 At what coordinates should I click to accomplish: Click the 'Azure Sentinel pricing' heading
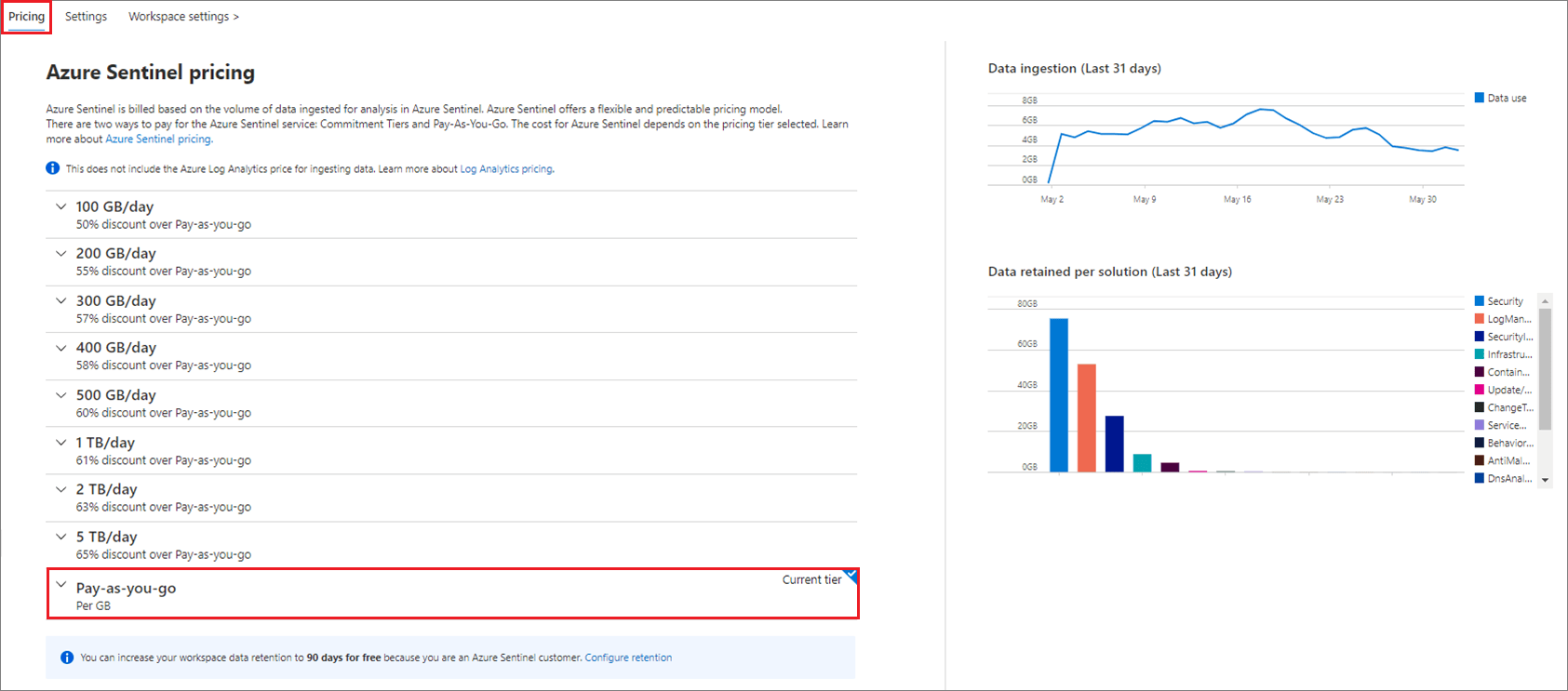(151, 72)
